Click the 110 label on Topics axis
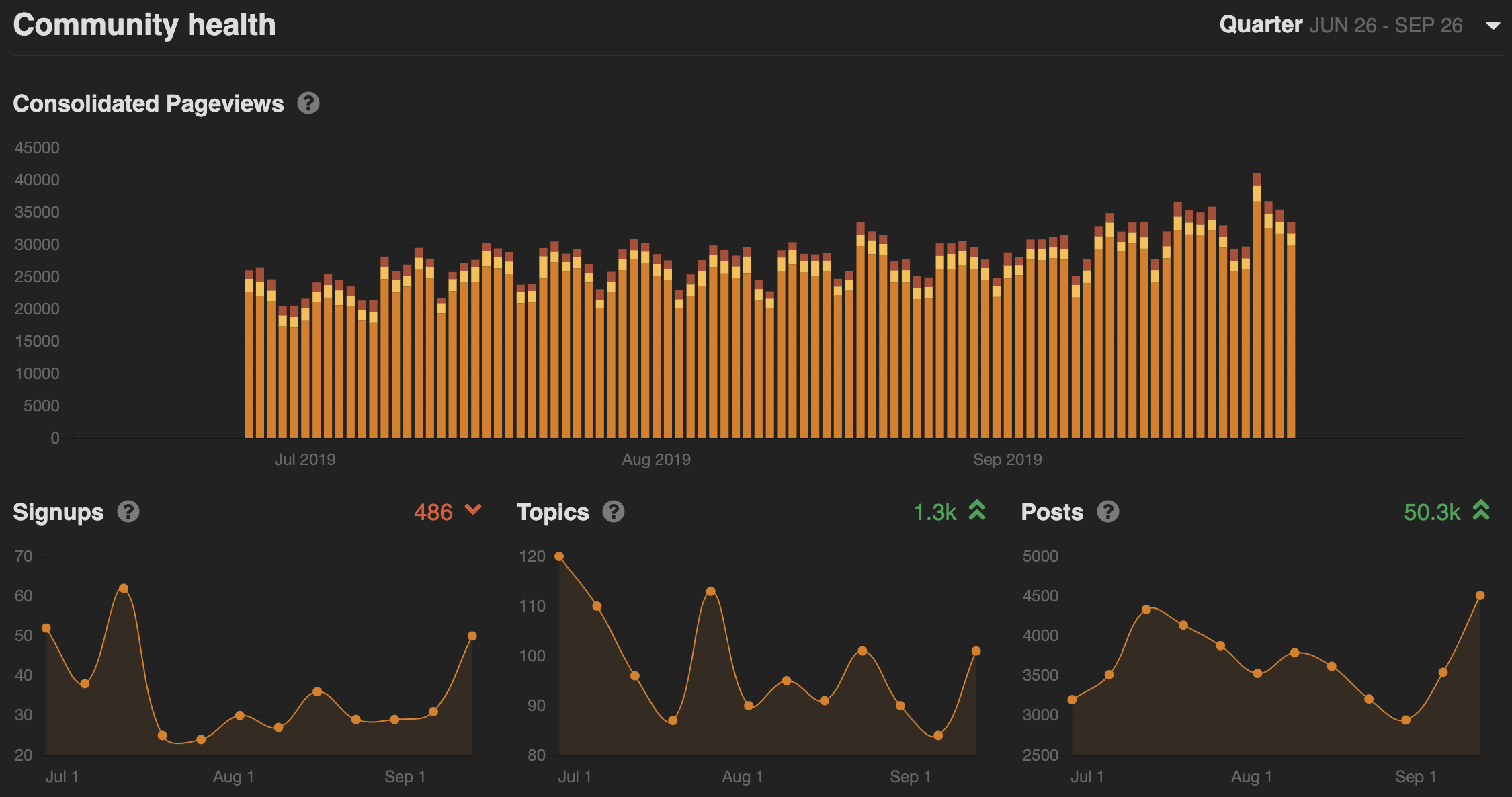1512x797 pixels. [x=532, y=606]
